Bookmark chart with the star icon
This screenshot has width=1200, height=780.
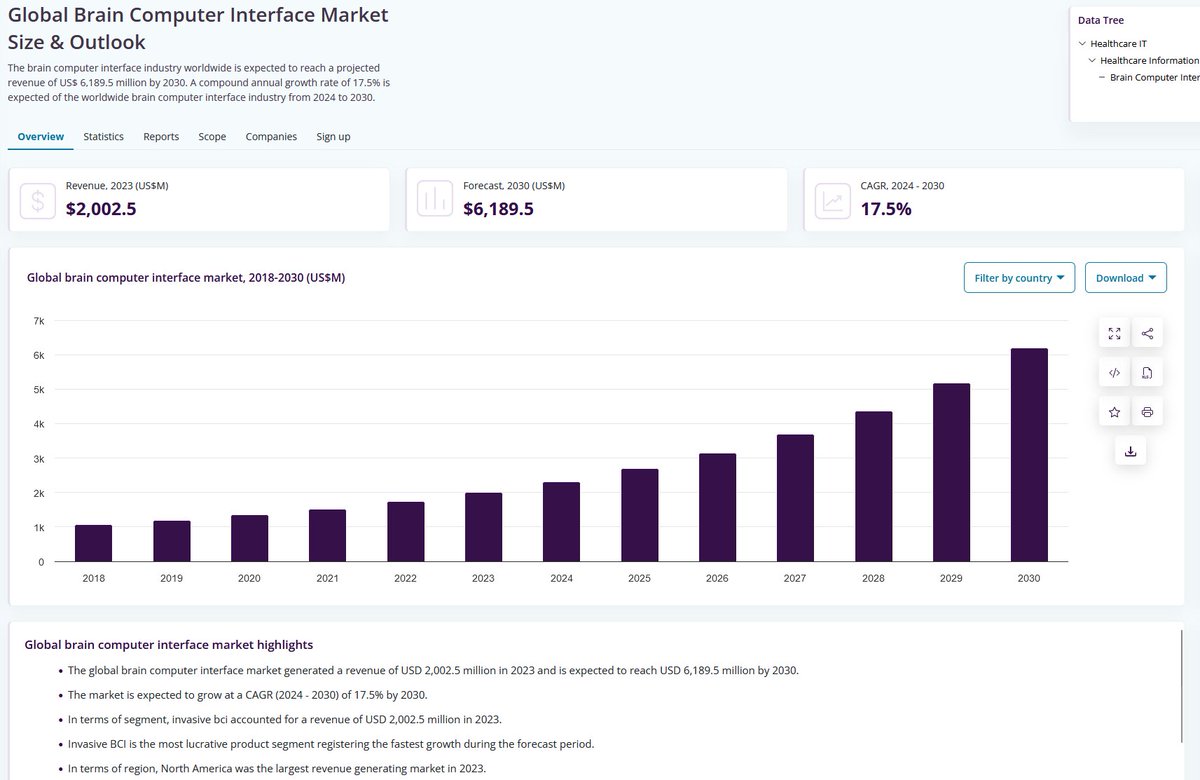click(1114, 412)
